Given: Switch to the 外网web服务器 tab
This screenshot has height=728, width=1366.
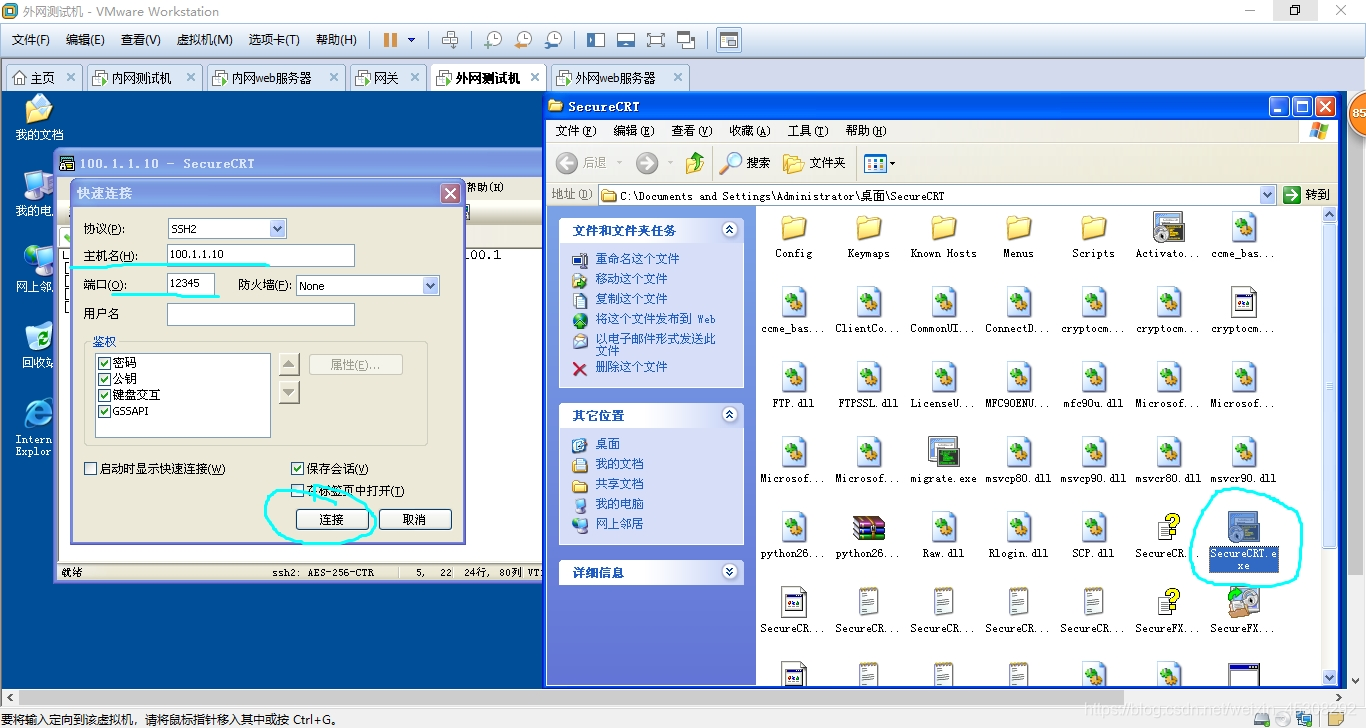Looking at the screenshot, I should pyautogui.click(x=618, y=78).
